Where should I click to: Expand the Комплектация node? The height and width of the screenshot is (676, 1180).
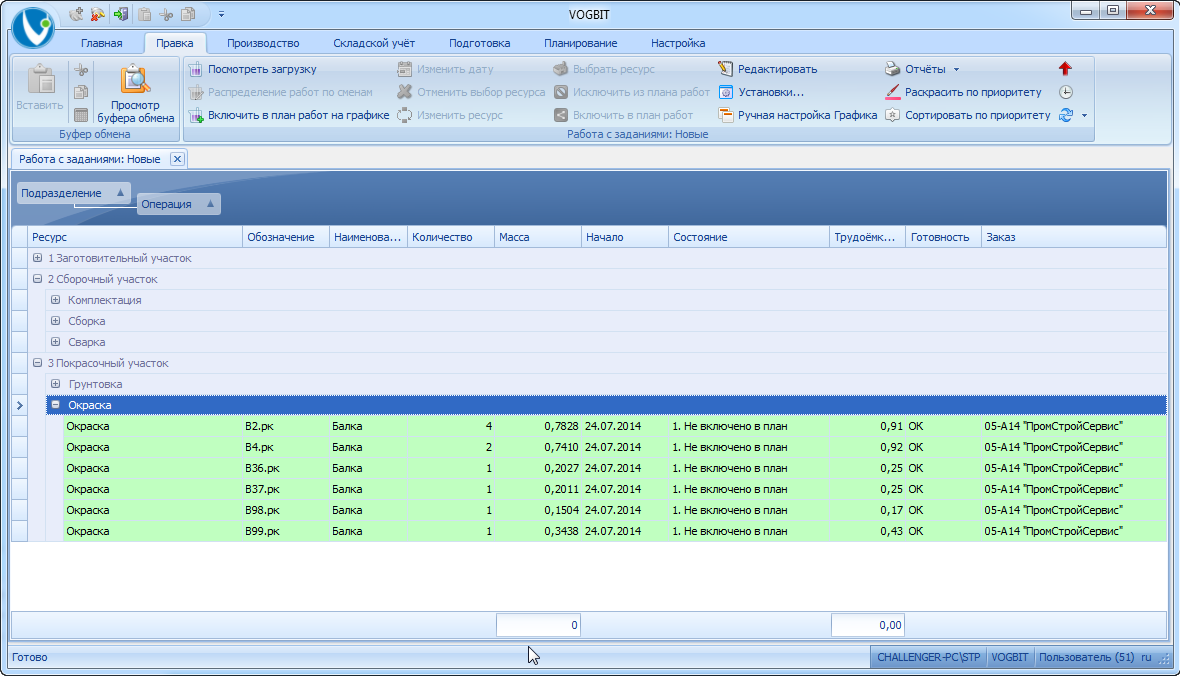pos(56,300)
